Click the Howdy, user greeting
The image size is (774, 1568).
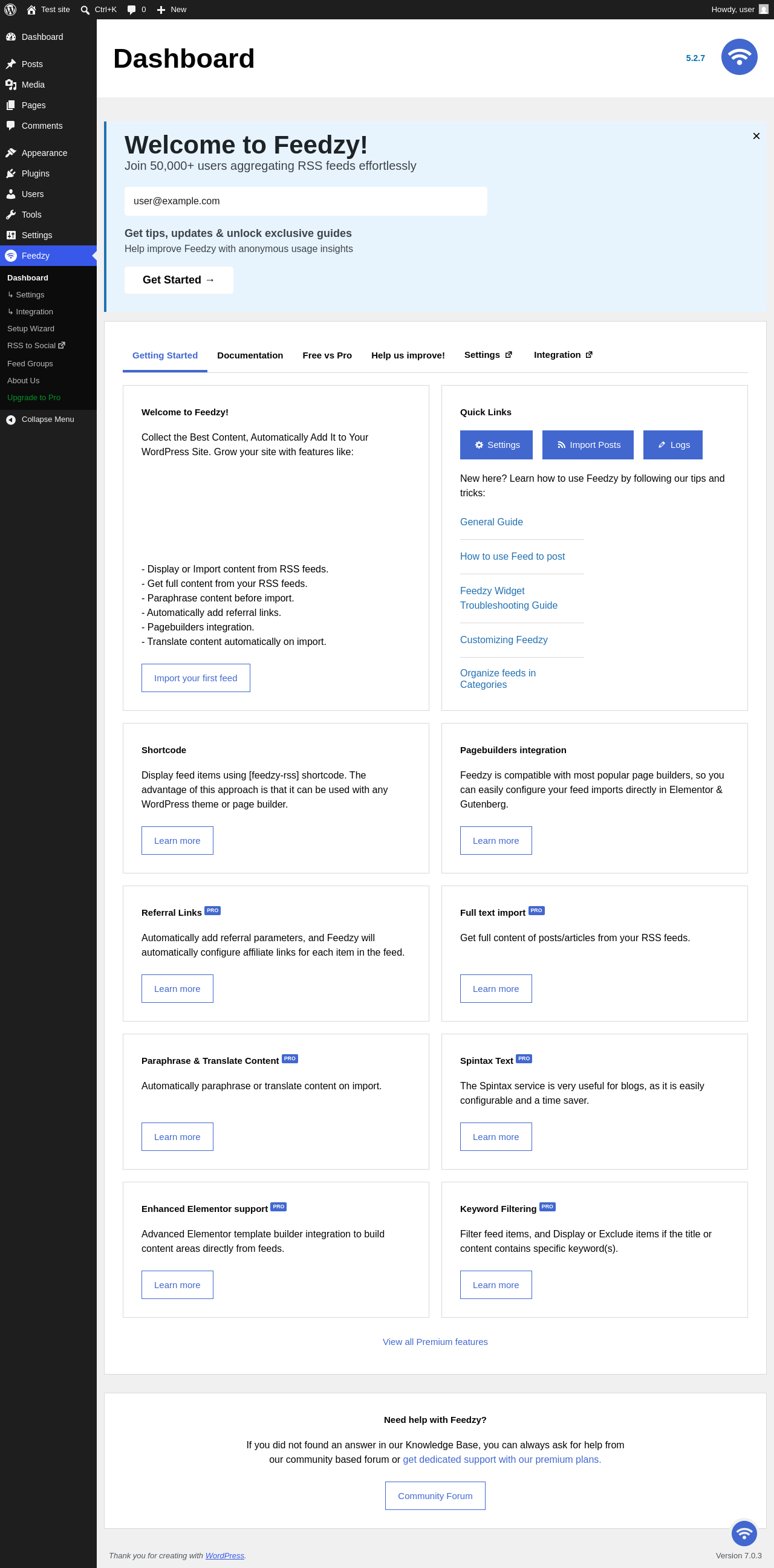click(733, 10)
